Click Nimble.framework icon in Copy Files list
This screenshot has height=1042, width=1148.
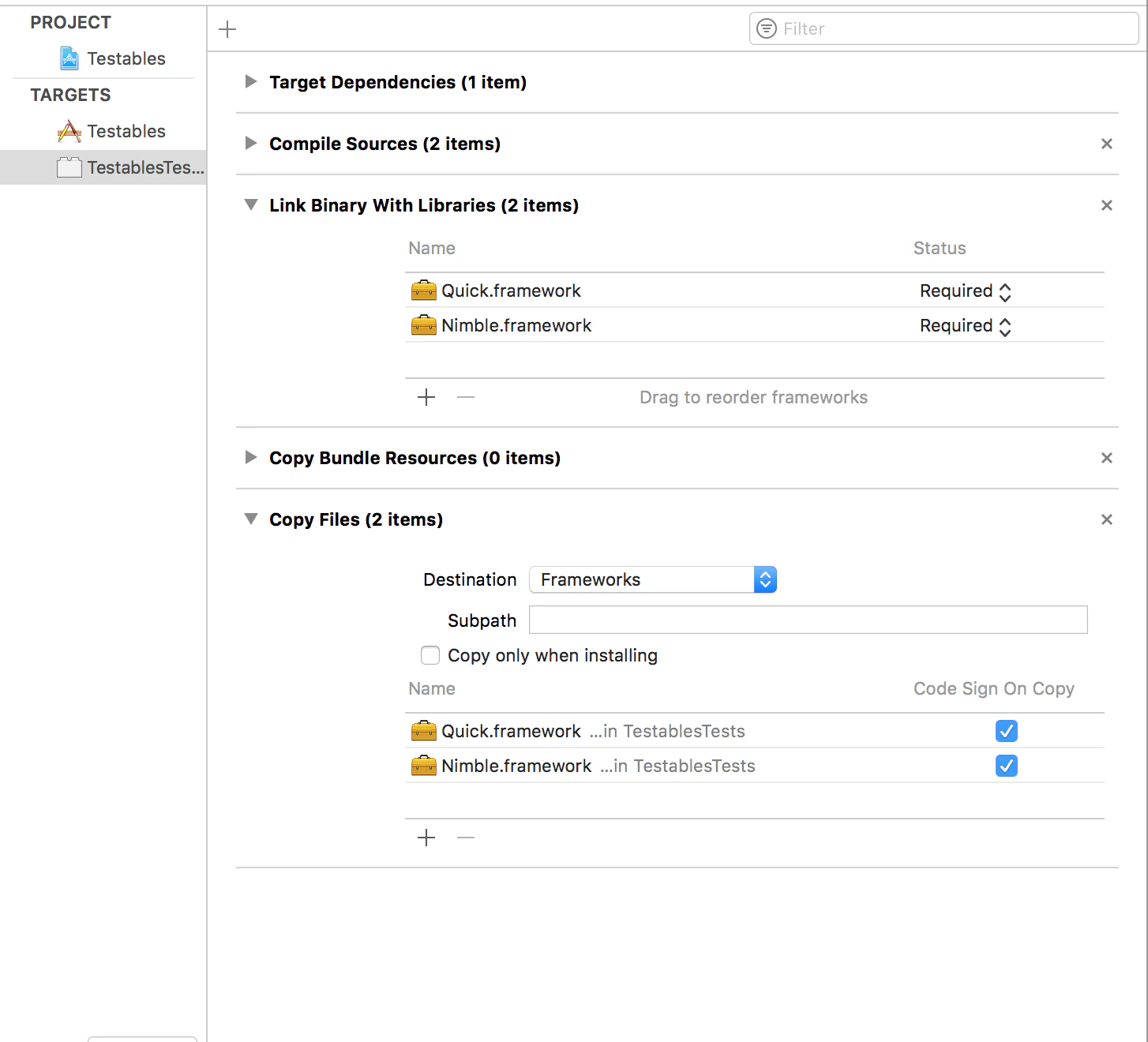424,766
